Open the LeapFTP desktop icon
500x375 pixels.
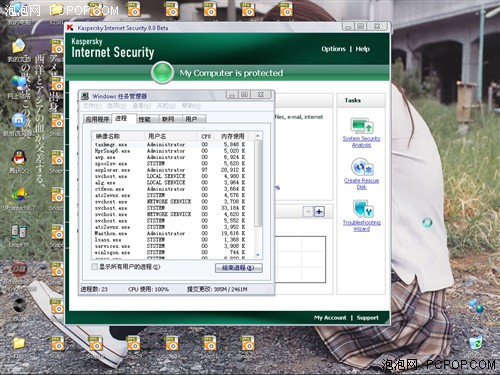[19, 231]
